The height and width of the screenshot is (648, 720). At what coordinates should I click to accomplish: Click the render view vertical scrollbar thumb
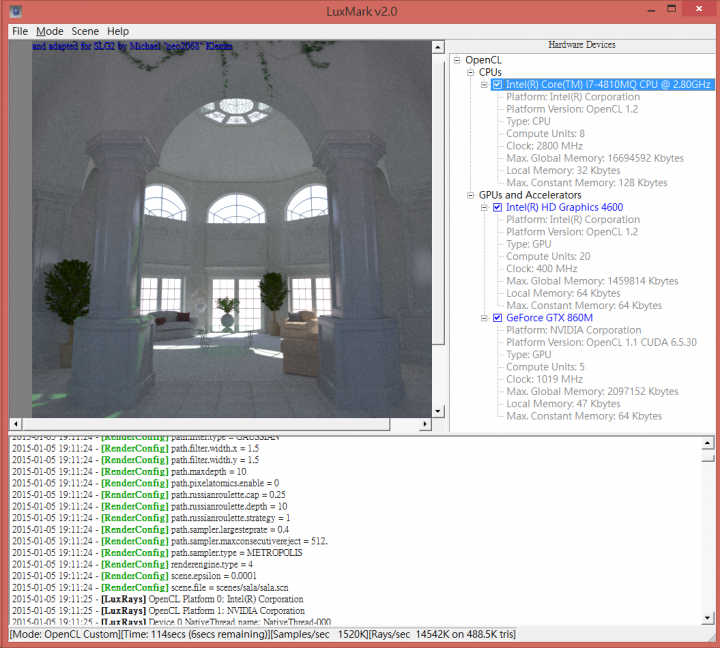[438, 203]
